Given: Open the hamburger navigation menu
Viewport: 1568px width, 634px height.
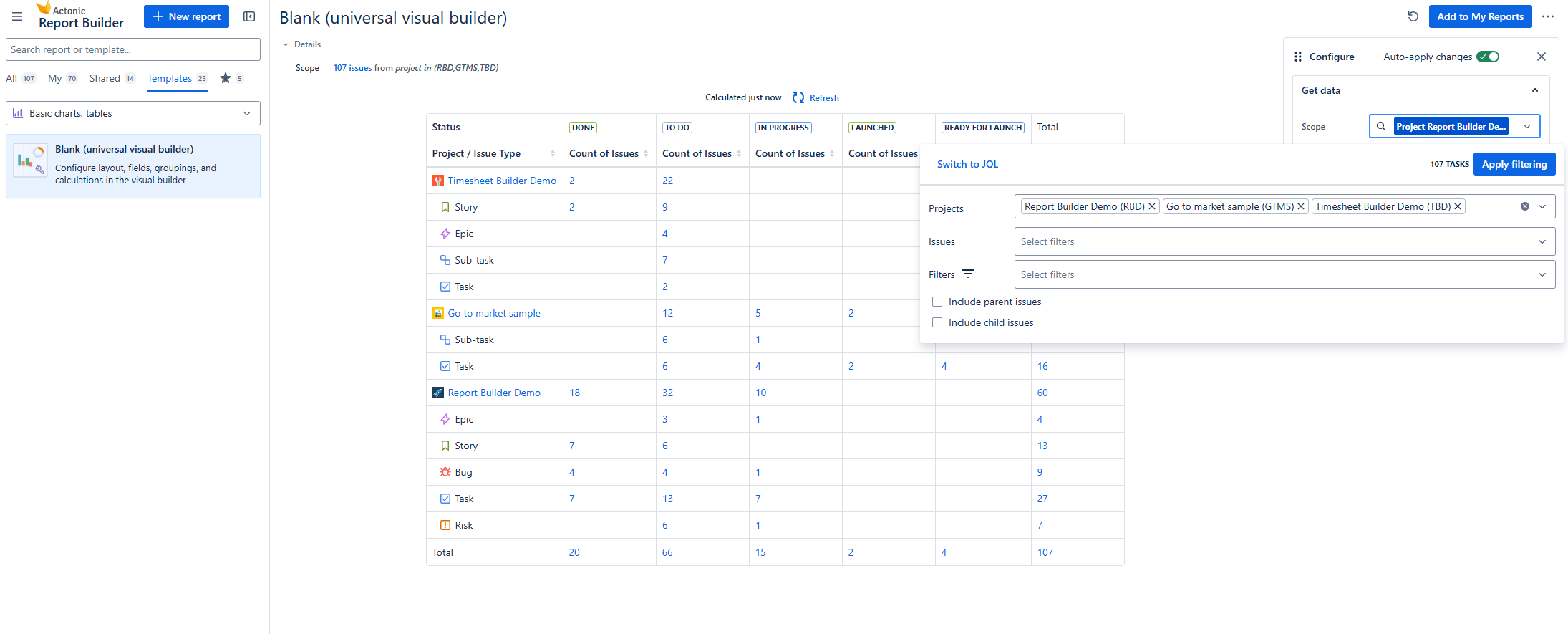Looking at the screenshot, I should pos(17,16).
